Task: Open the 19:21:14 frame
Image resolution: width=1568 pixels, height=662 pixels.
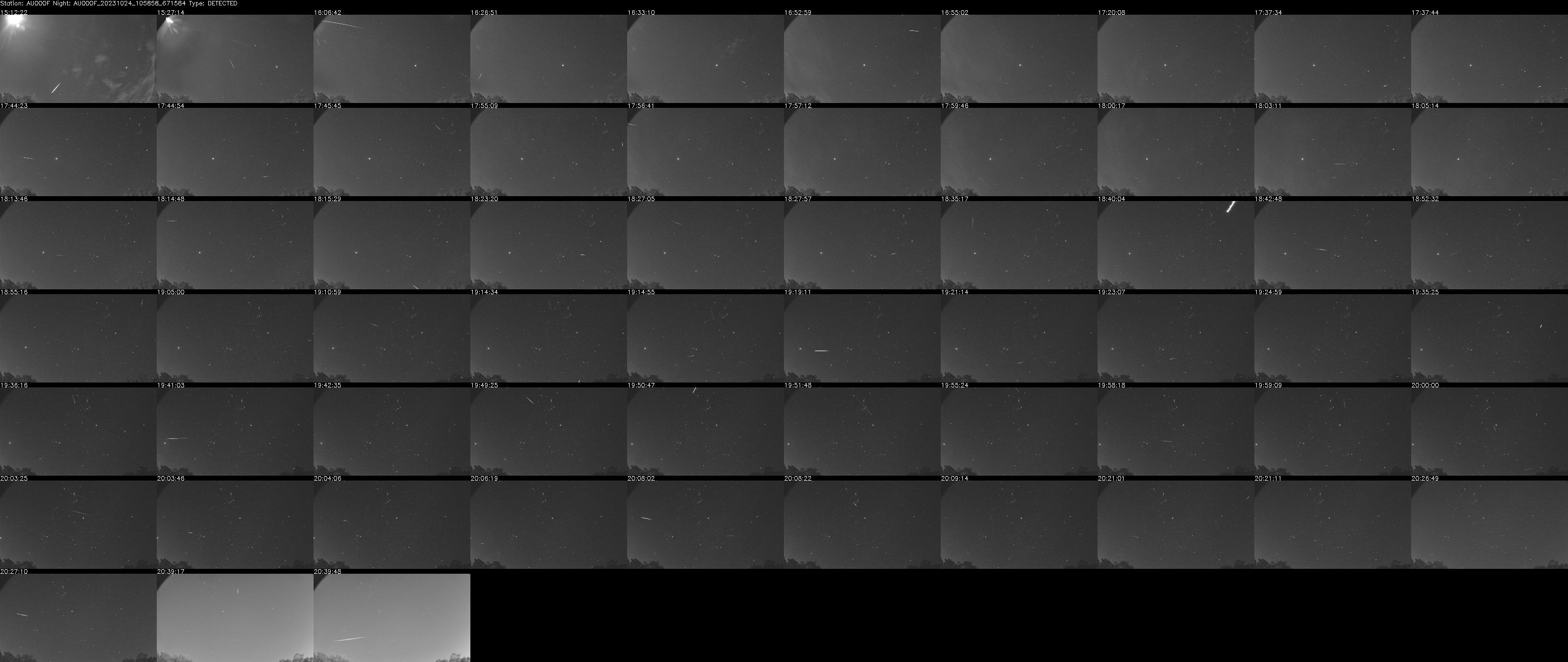Action: click(x=1019, y=338)
